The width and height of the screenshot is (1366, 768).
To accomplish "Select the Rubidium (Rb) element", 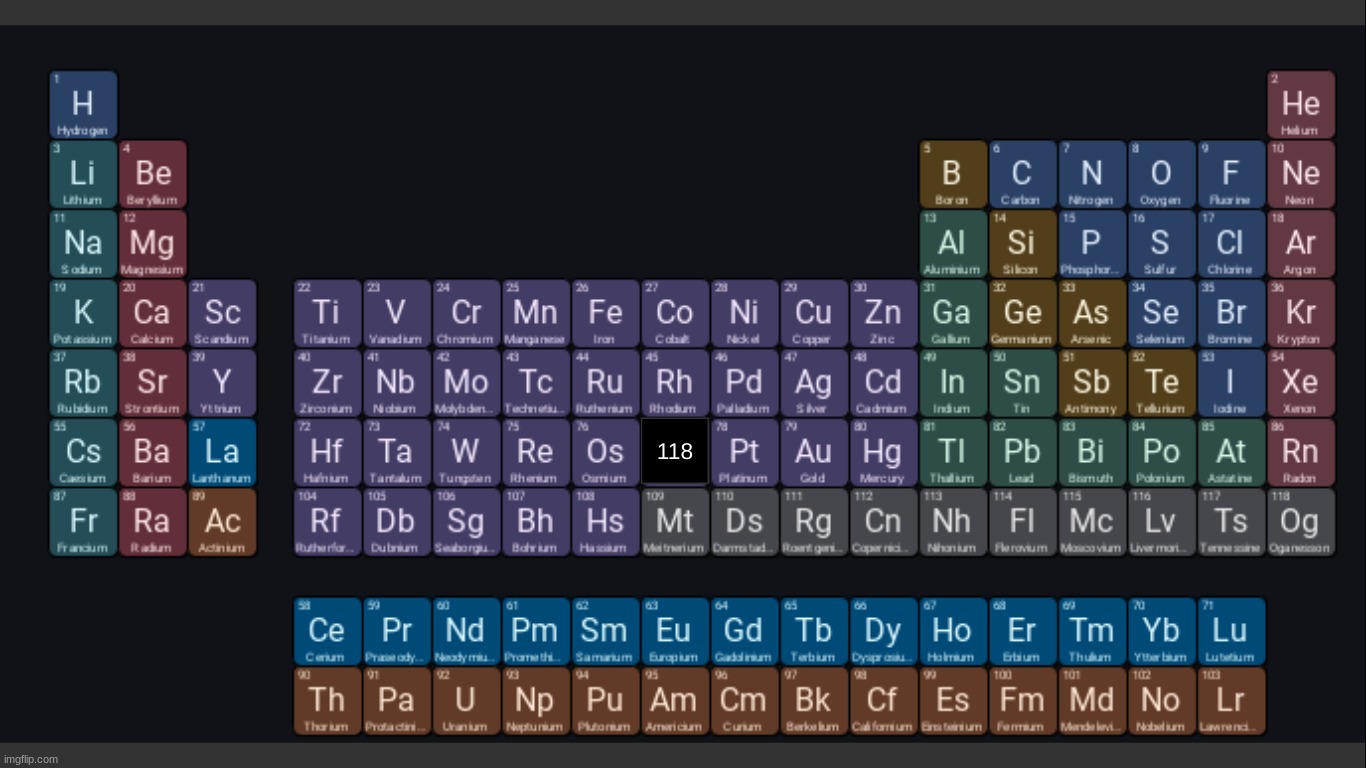I will (83, 382).
